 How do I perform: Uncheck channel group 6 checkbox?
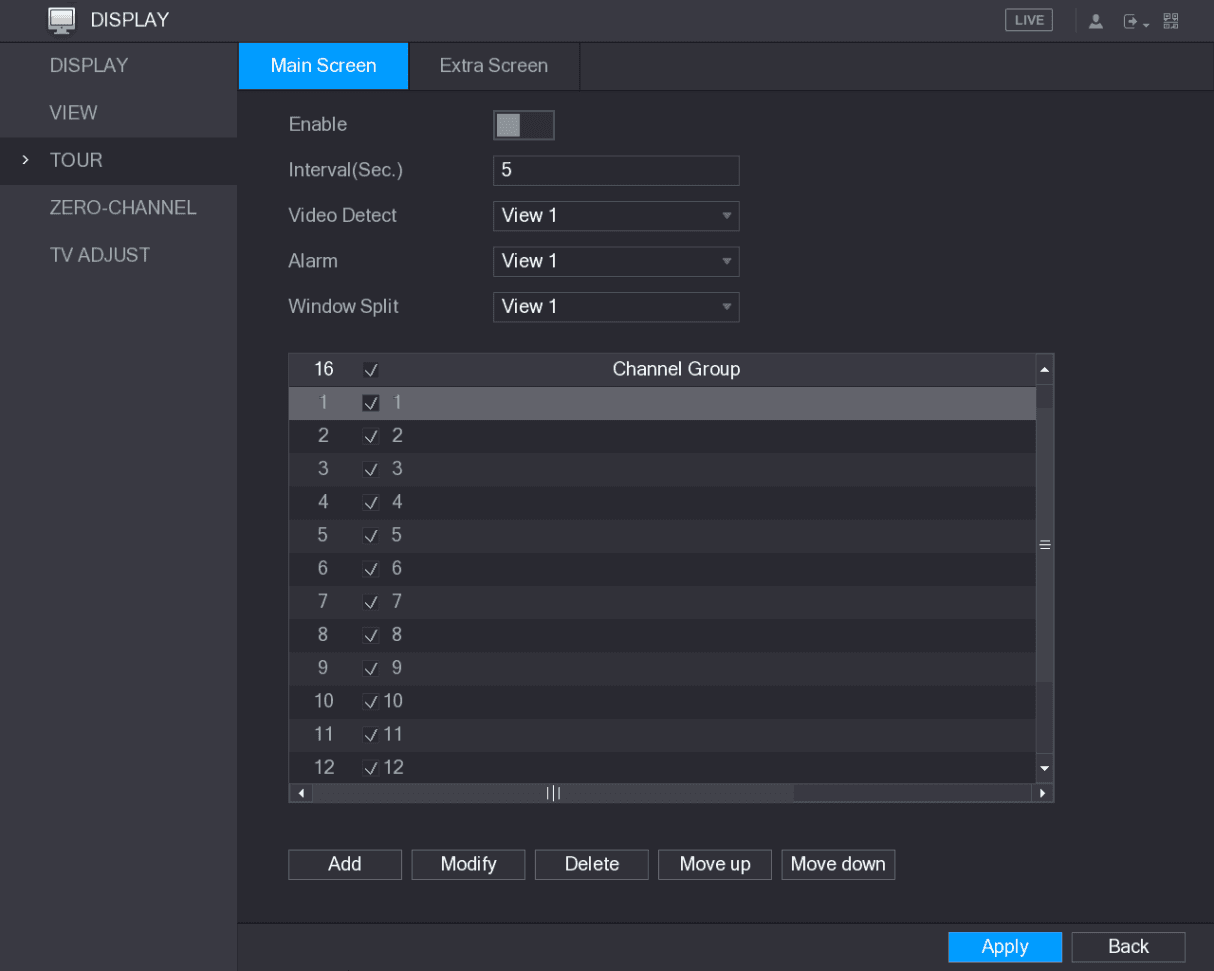(x=371, y=569)
